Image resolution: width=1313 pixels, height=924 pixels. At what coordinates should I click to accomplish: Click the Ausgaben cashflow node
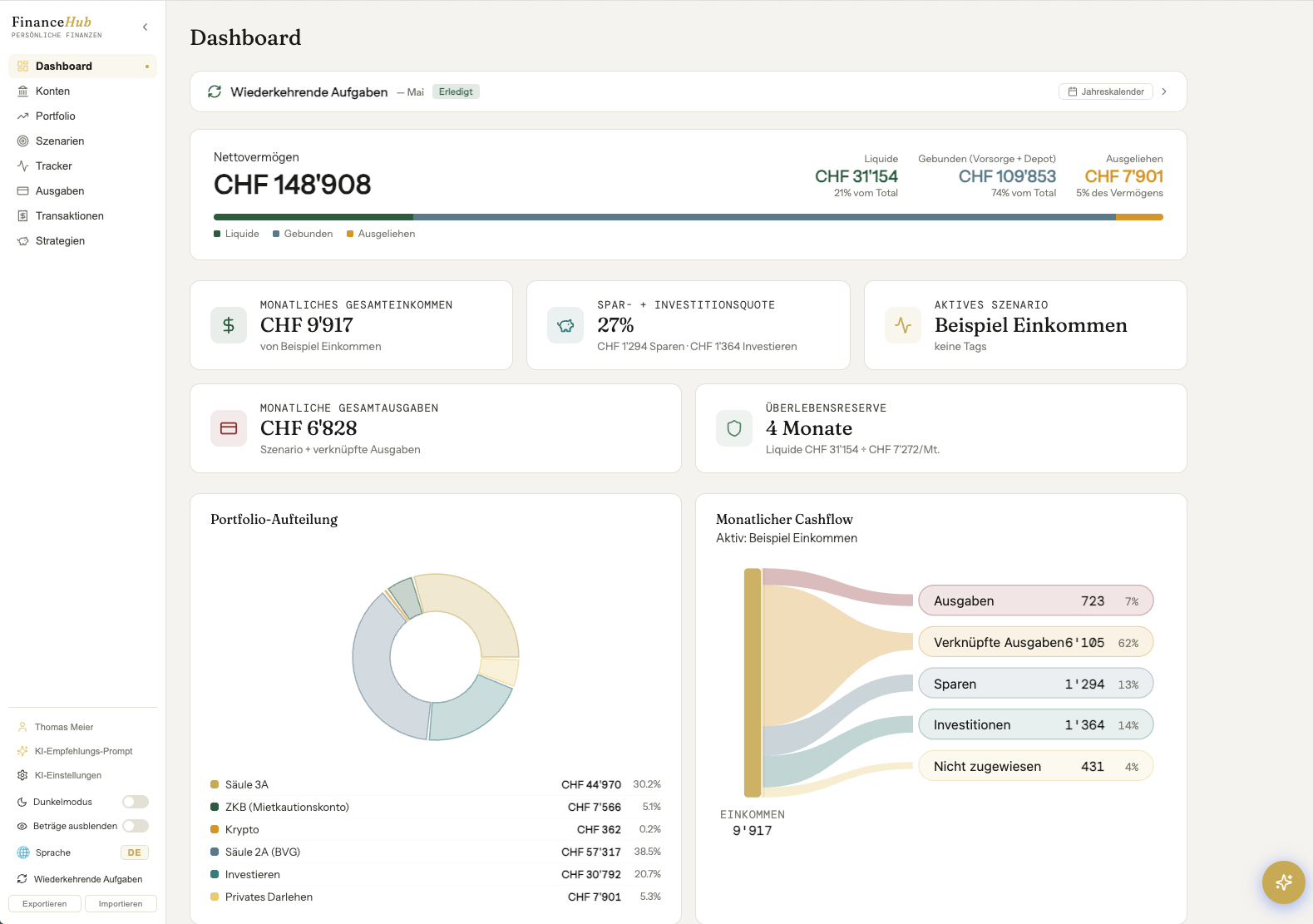coord(1036,600)
